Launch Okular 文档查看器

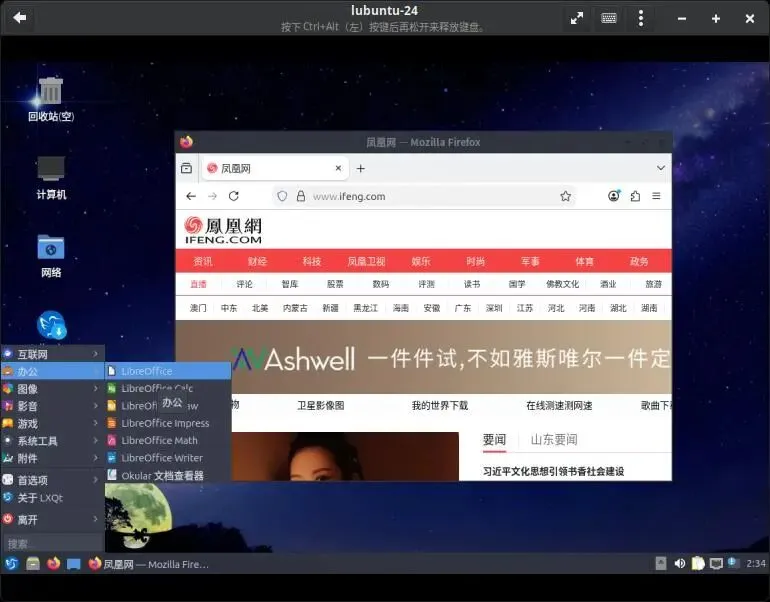point(168,475)
